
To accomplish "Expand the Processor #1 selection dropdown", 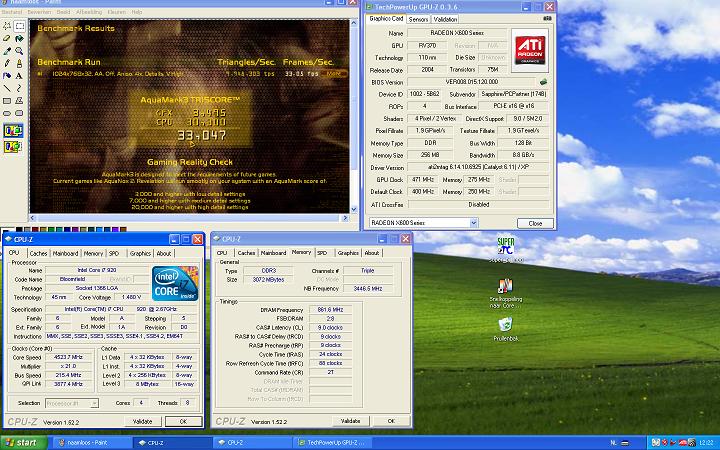I will point(94,403).
